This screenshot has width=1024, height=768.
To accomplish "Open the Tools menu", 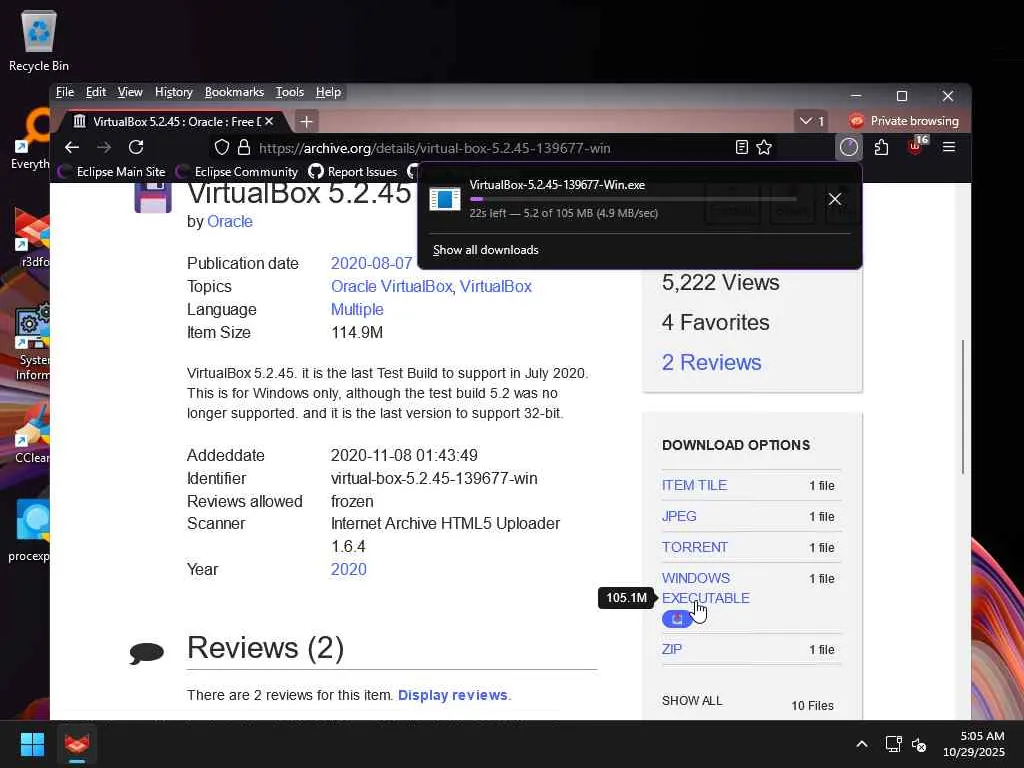I will [x=290, y=92].
